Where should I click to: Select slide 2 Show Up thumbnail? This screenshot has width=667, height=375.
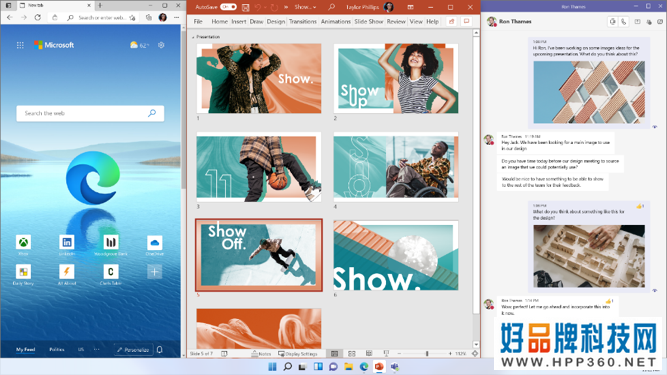coord(396,78)
